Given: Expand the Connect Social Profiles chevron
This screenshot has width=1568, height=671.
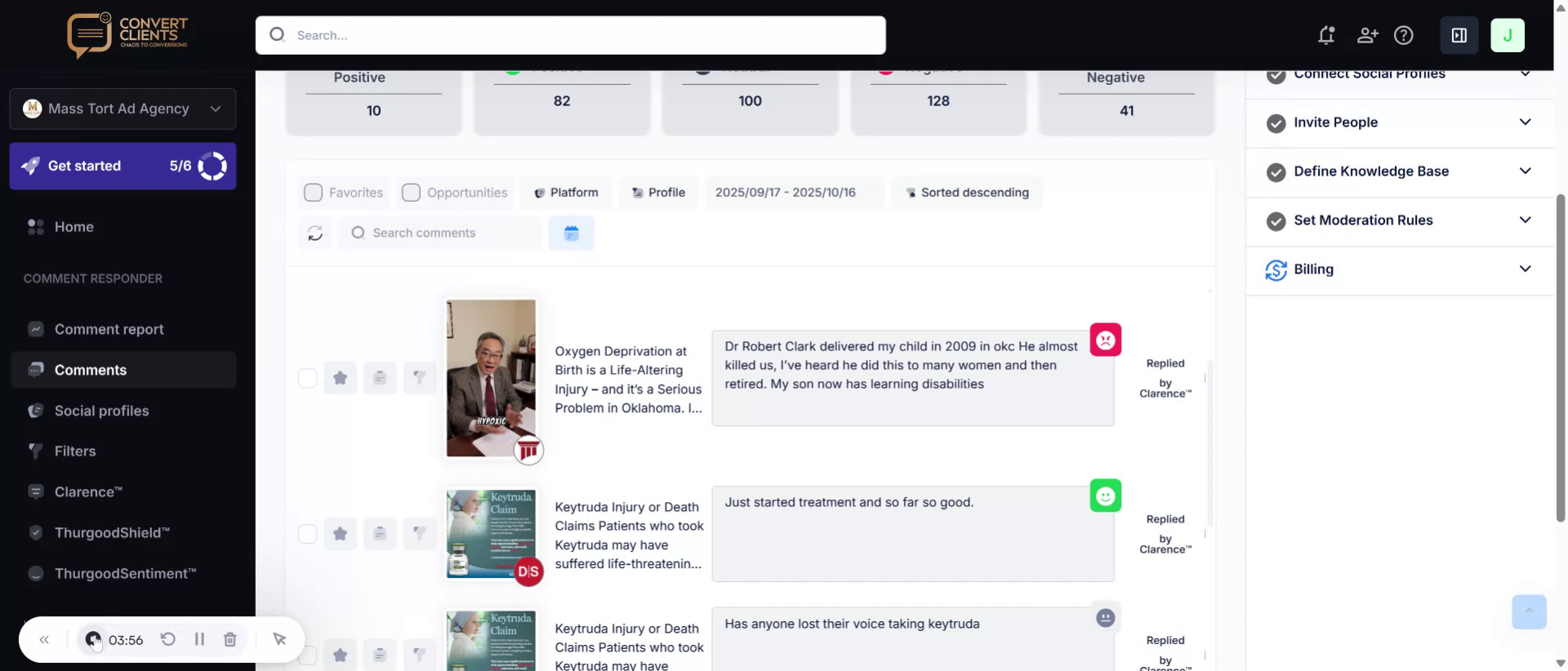Looking at the screenshot, I should (1525, 74).
